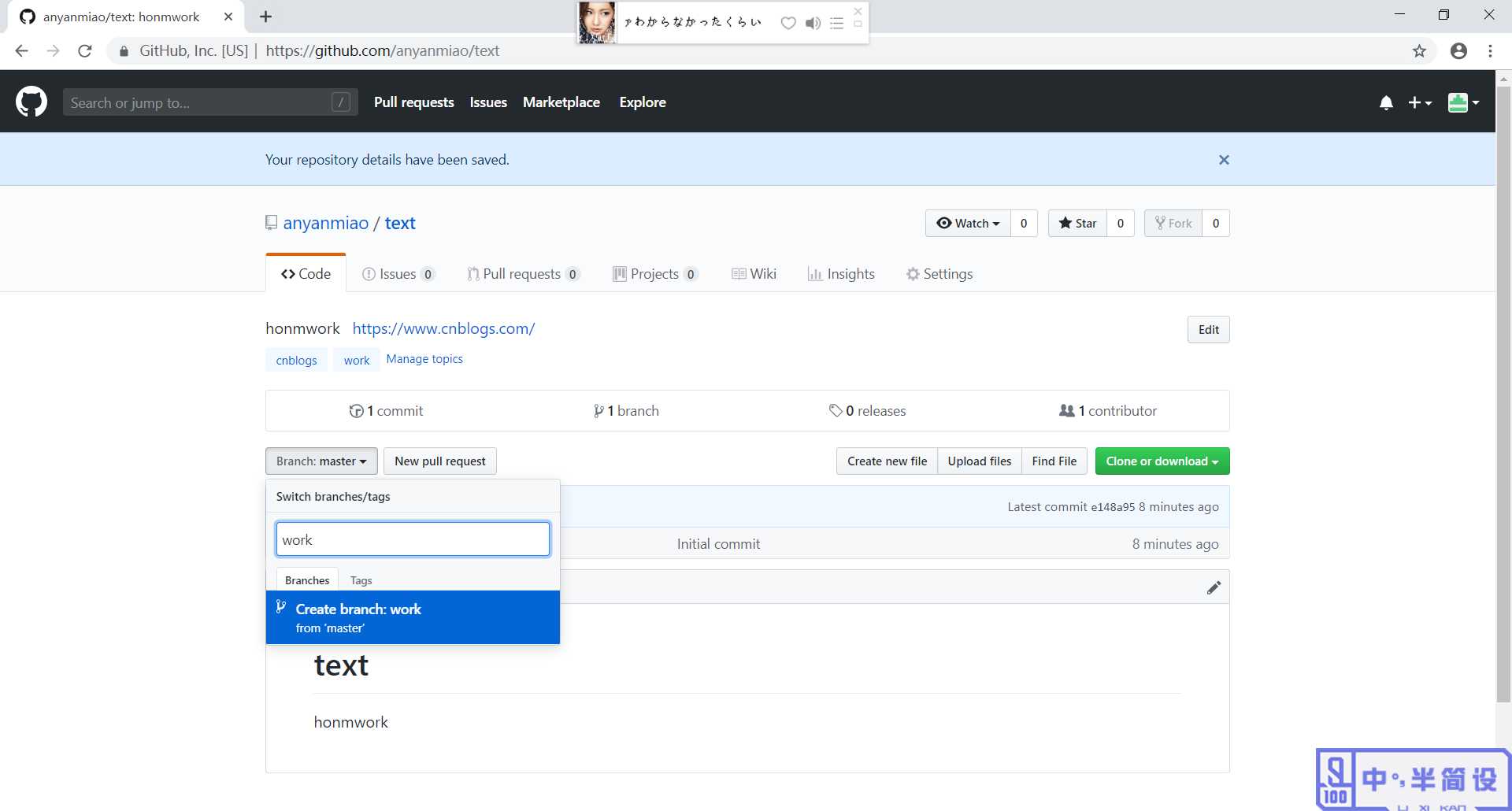1512x811 pixels.
Task: Switch to Tags tab in dropdown
Action: tap(361, 580)
